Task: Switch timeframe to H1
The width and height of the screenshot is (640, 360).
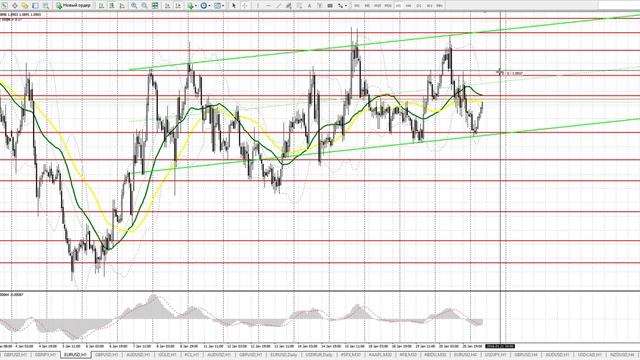Action: click(398, 6)
